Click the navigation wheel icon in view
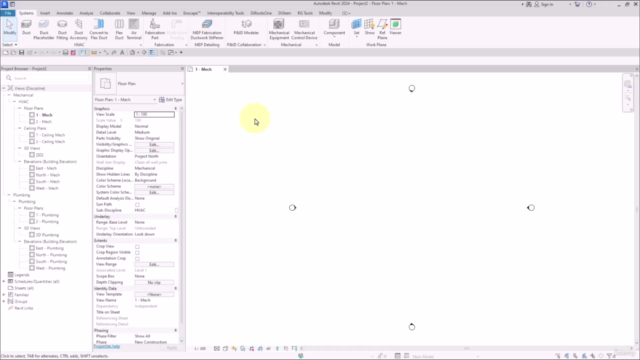This screenshot has width=640, height=360. point(628,84)
